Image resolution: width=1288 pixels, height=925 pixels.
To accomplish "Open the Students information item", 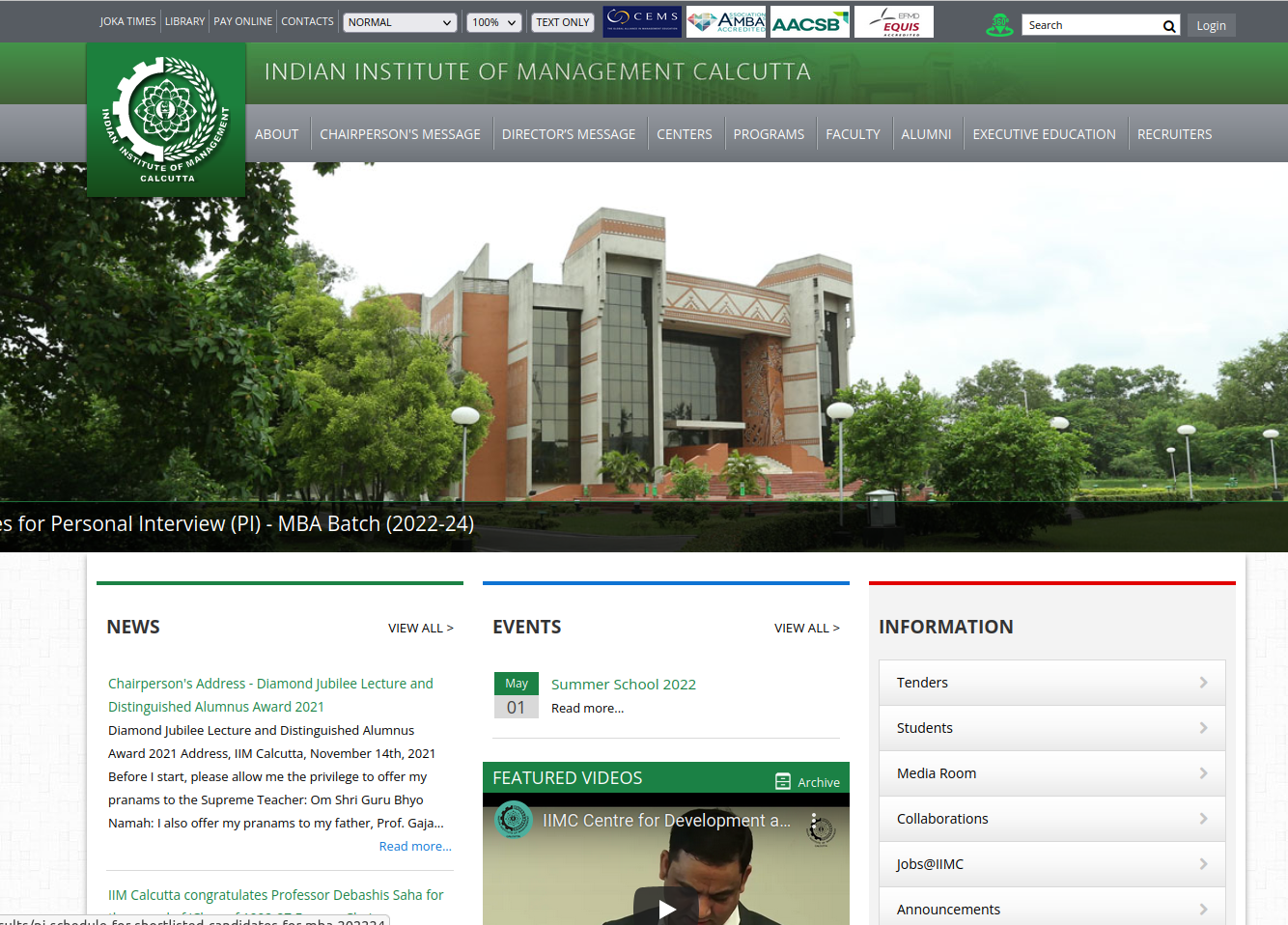I will [x=1052, y=728].
